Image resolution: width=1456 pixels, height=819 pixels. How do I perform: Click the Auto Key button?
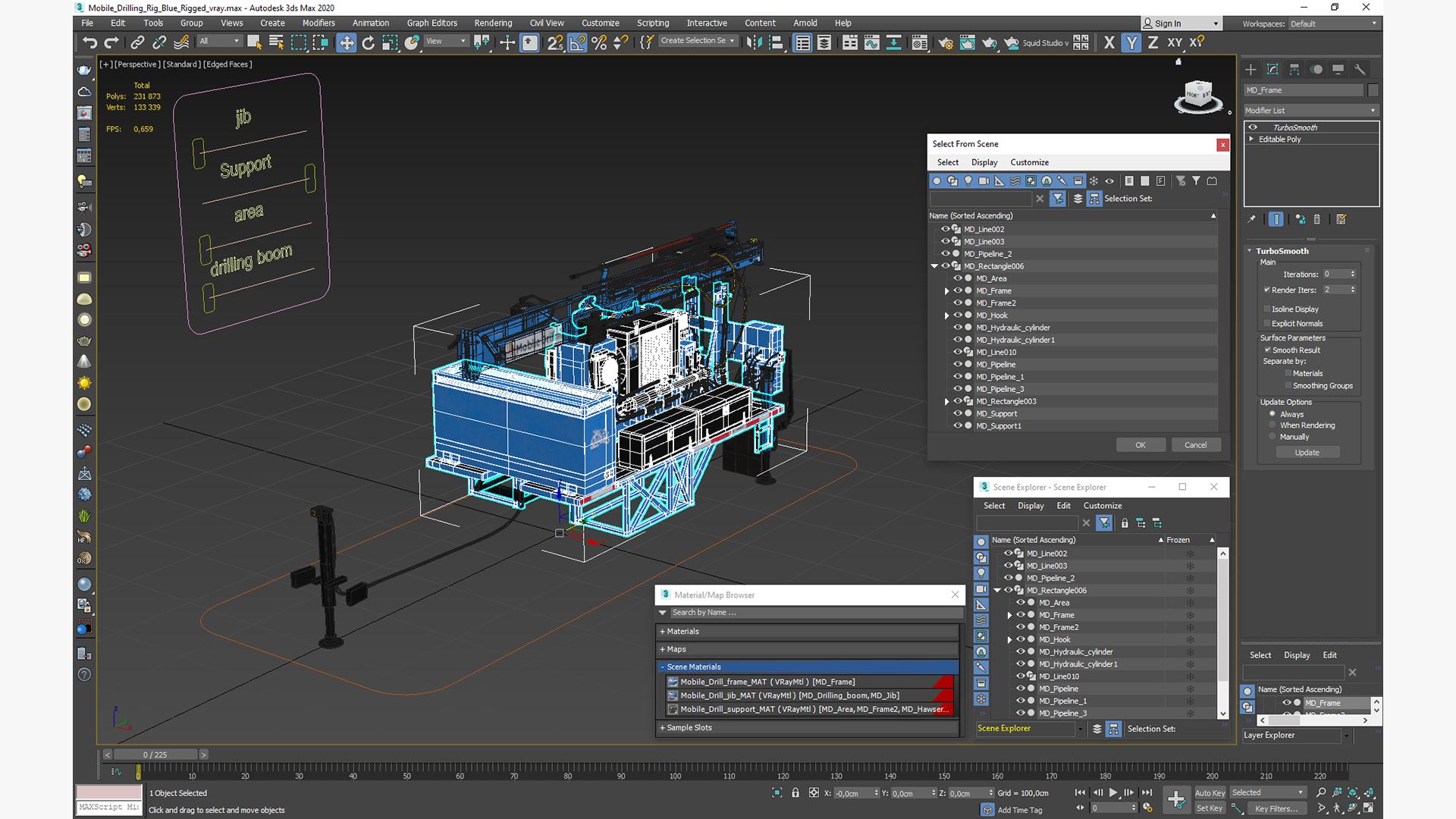(x=1210, y=793)
